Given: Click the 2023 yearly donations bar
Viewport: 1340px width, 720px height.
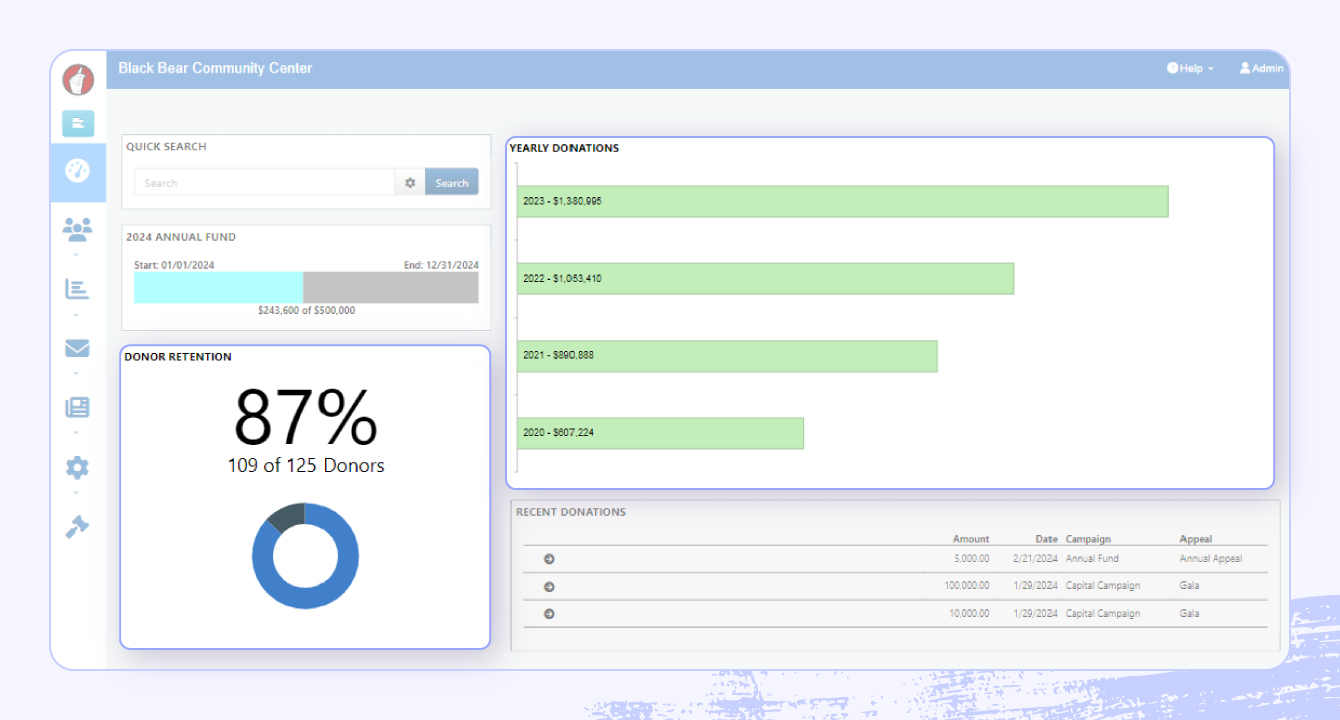Looking at the screenshot, I should click(842, 201).
